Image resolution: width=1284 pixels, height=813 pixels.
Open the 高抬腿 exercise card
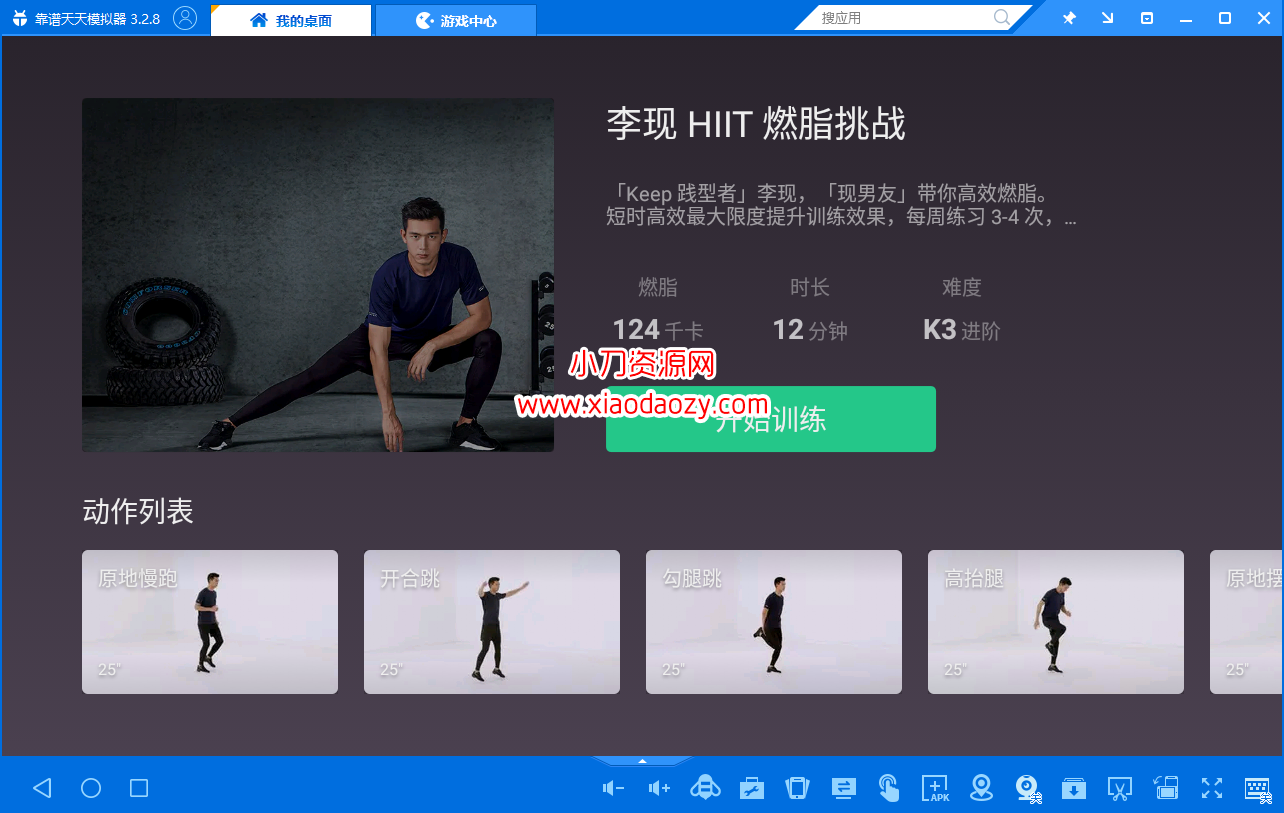[1056, 622]
